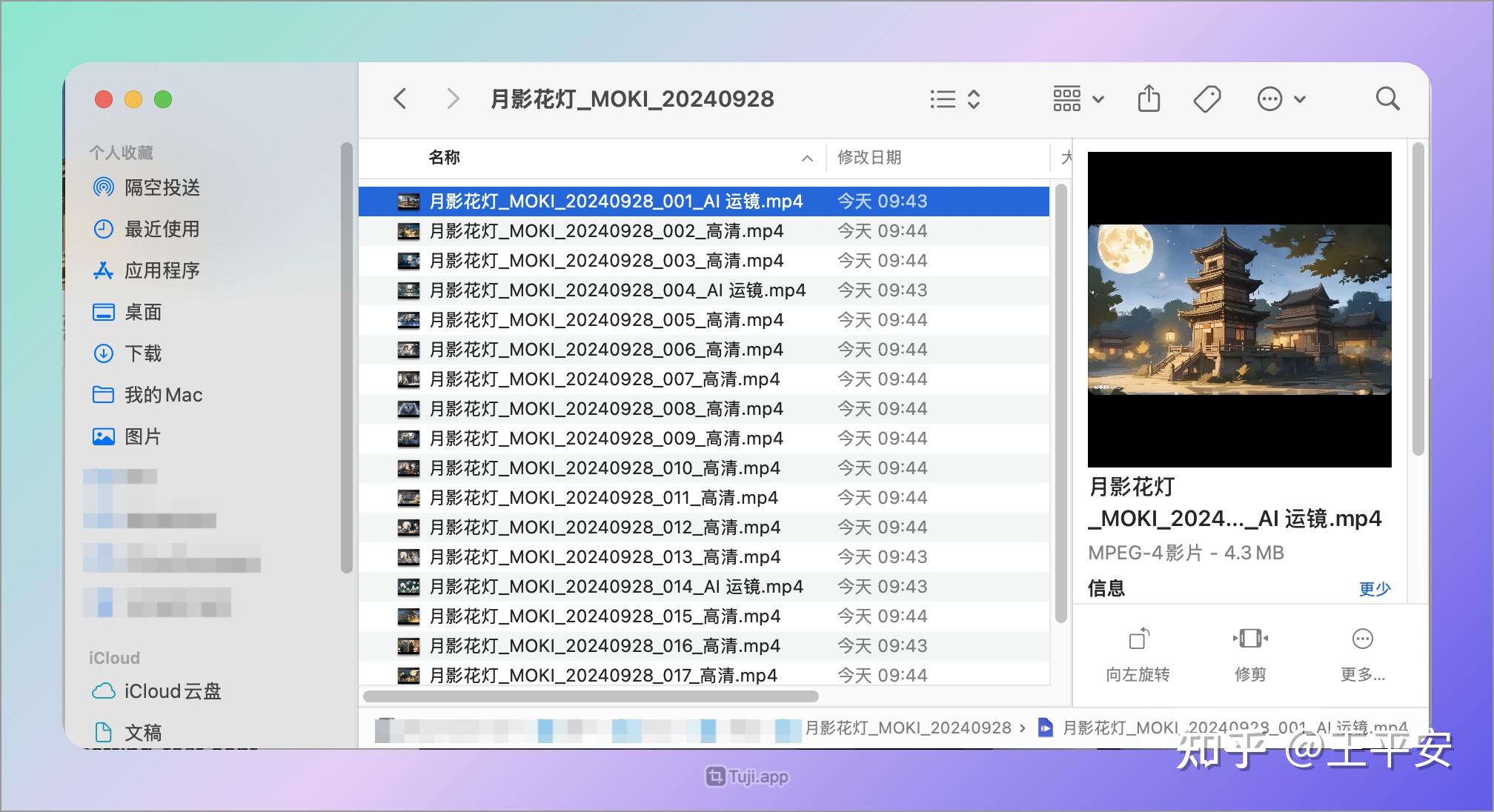Open 图片 (Pictures) sidebar item
1494x812 pixels.
pos(145,437)
